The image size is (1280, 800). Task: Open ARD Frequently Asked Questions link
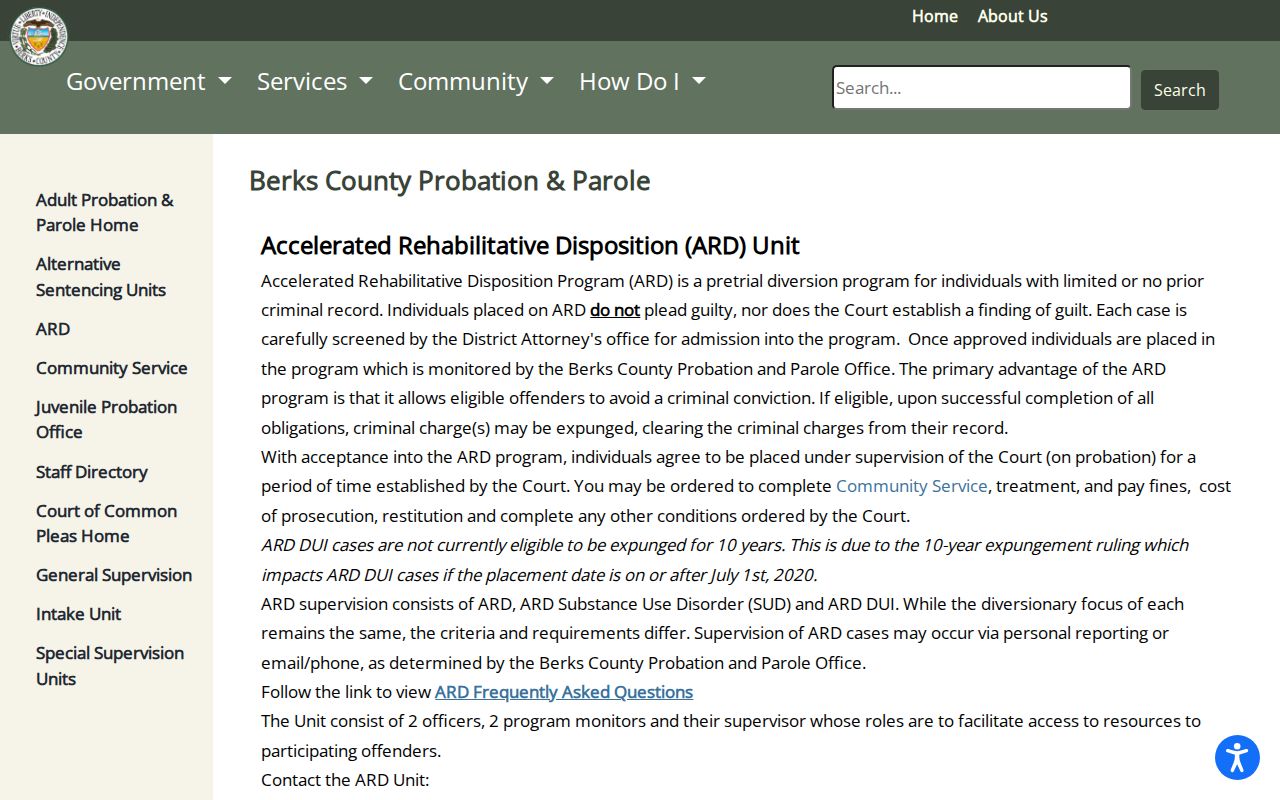[564, 692]
